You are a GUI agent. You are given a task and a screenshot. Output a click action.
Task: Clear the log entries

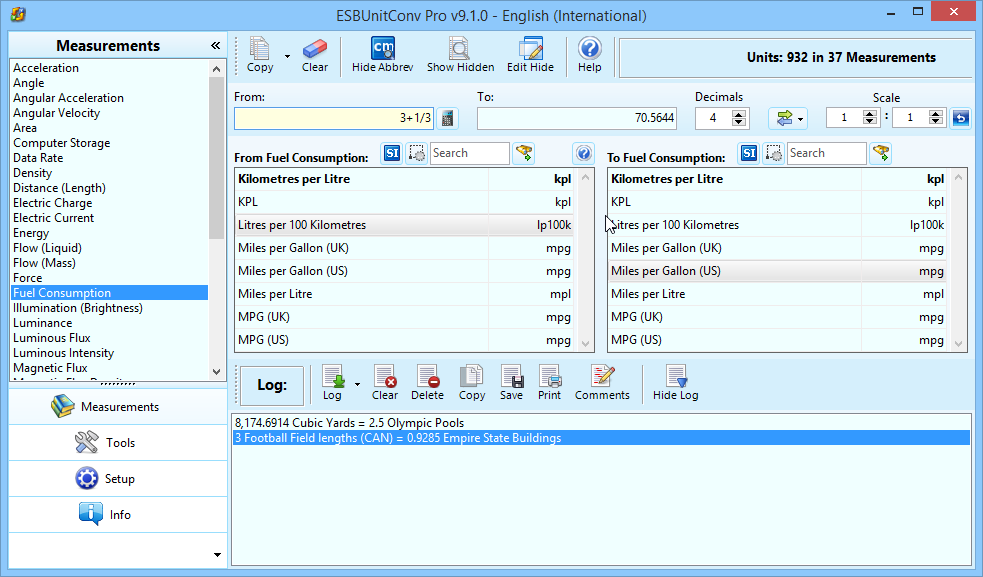tap(384, 383)
